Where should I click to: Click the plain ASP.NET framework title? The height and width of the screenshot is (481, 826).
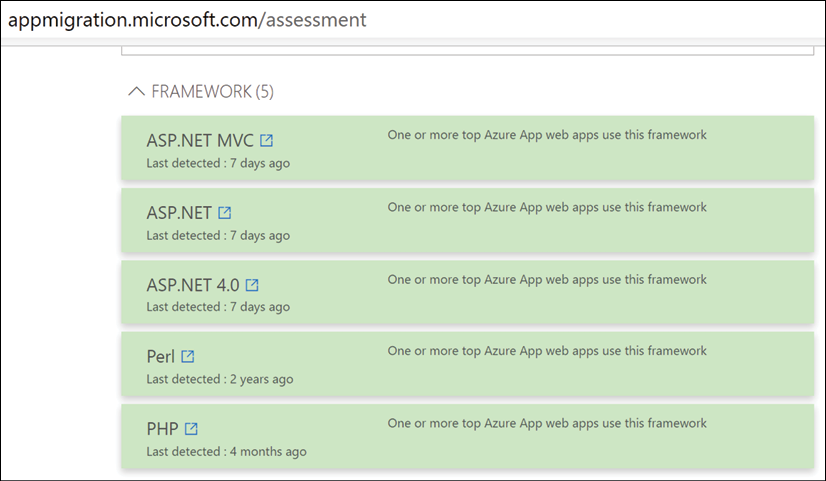tap(179, 213)
